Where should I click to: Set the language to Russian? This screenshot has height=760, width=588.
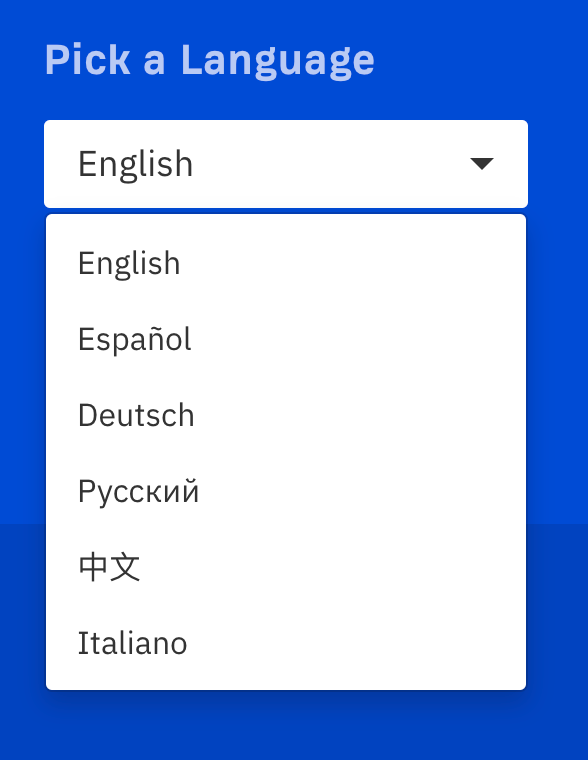[x=286, y=491]
